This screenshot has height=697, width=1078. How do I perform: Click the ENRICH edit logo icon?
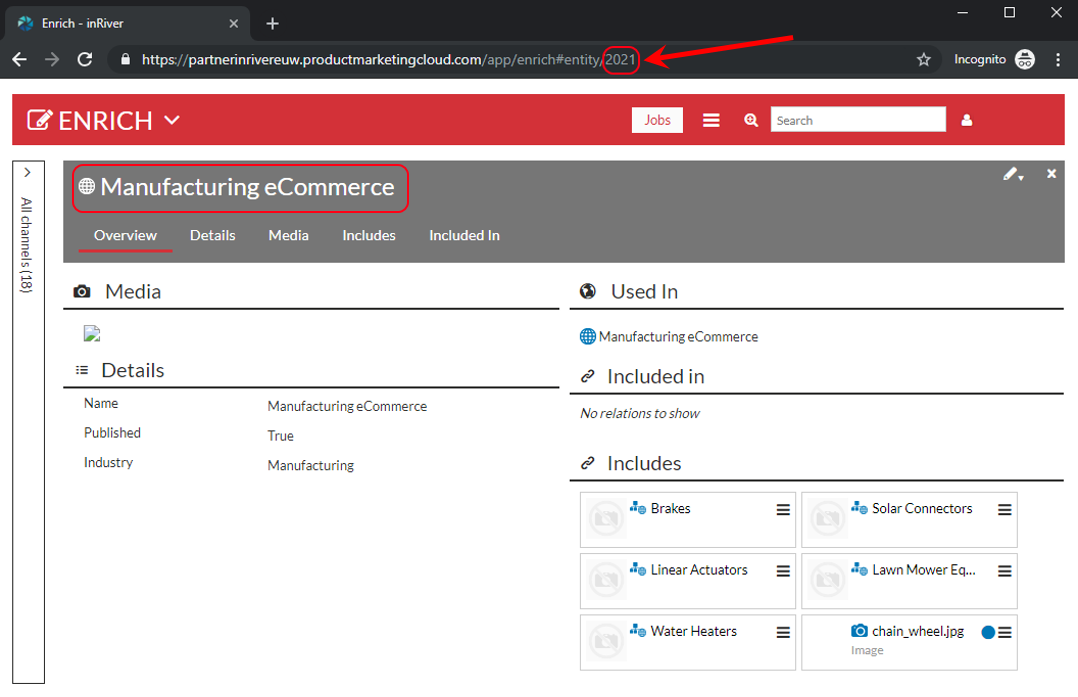[x=39, y=120]
